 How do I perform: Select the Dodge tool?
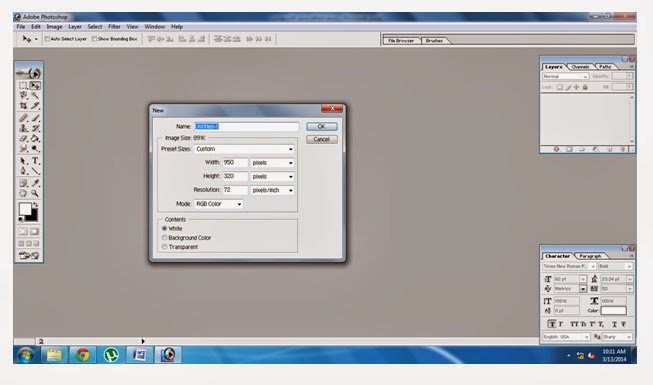35,148
